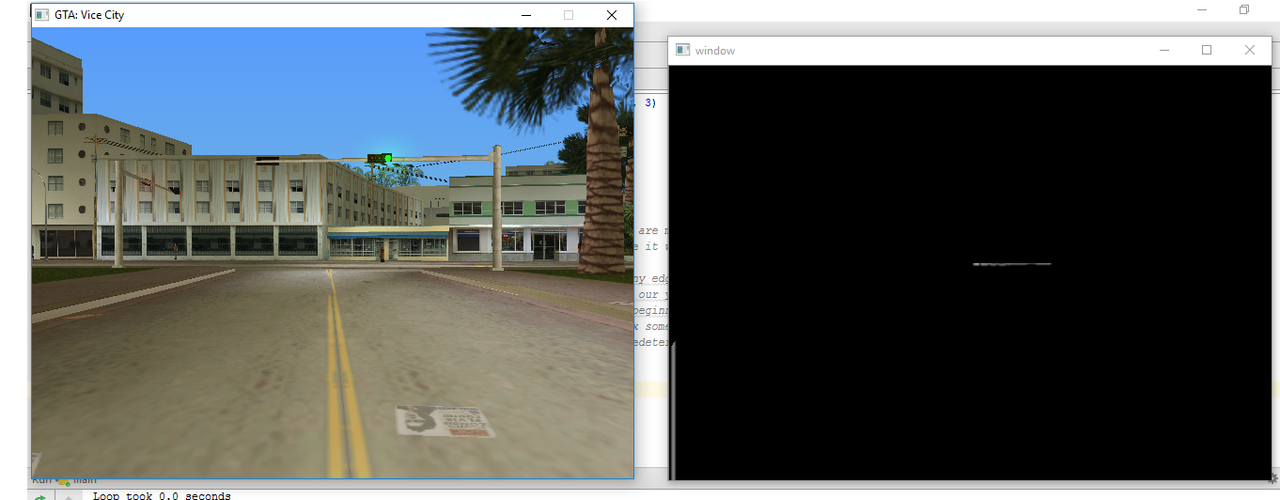This screenshot has height=500, width=1280.
Task: Restore down the background IDE window
Action: click(1244, 9)
